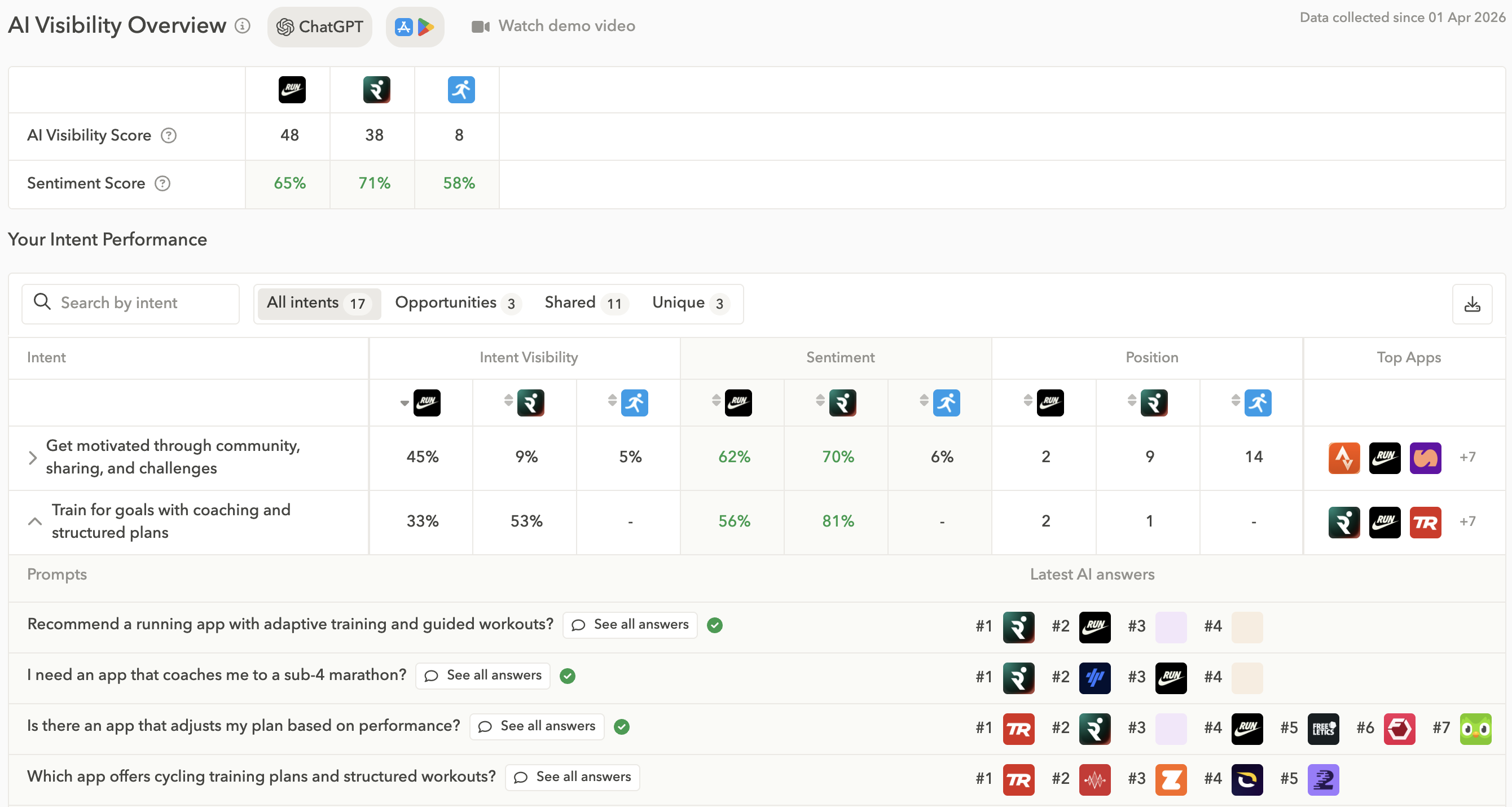Image resolution: width=1512 pixels, height=807 pixels.
Task: Click the 45% visibility cell in Get motivated row
Action: tap(422, 457)
